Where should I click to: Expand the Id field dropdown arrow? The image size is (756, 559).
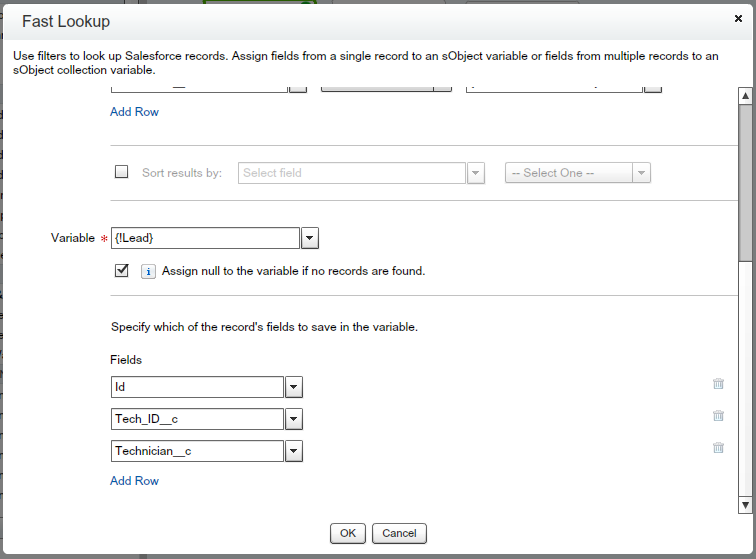pos(294,387)
